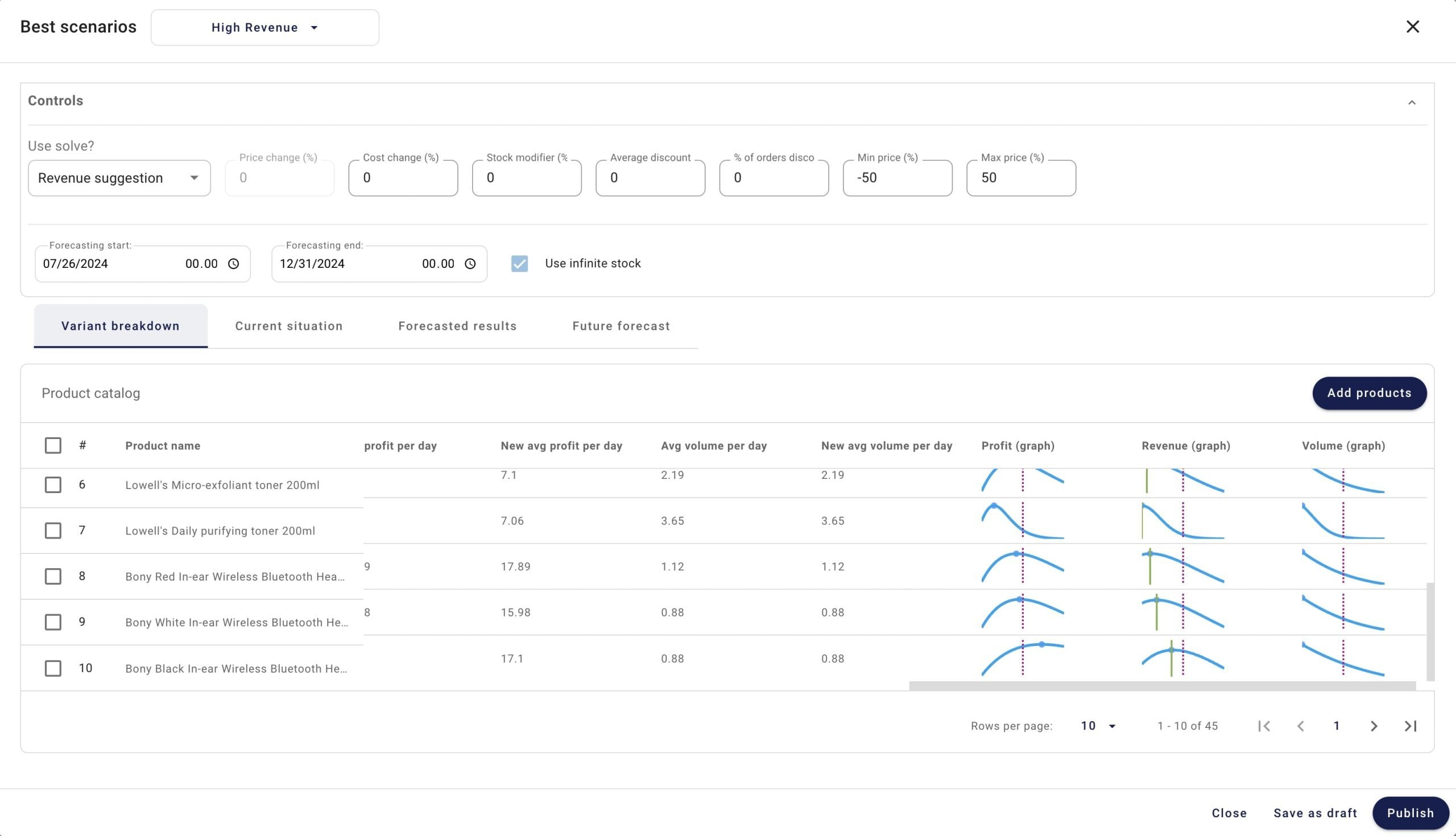This screenshot has height=836, width=1456.
Task: Check the Bony White In-ear headphones row
Action: pyautogui.click(x=53, y=622)
